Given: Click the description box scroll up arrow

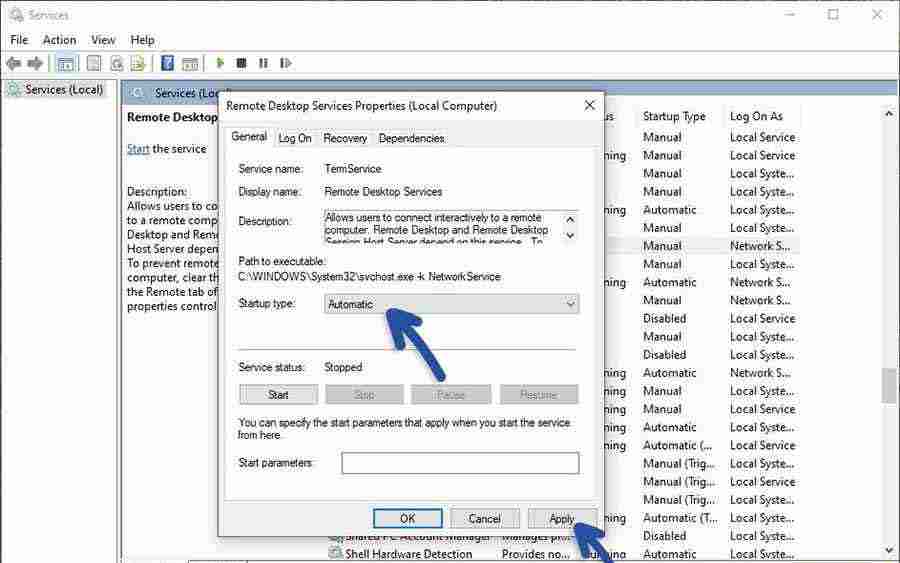Looking at the screenshot, I should 570,219.
